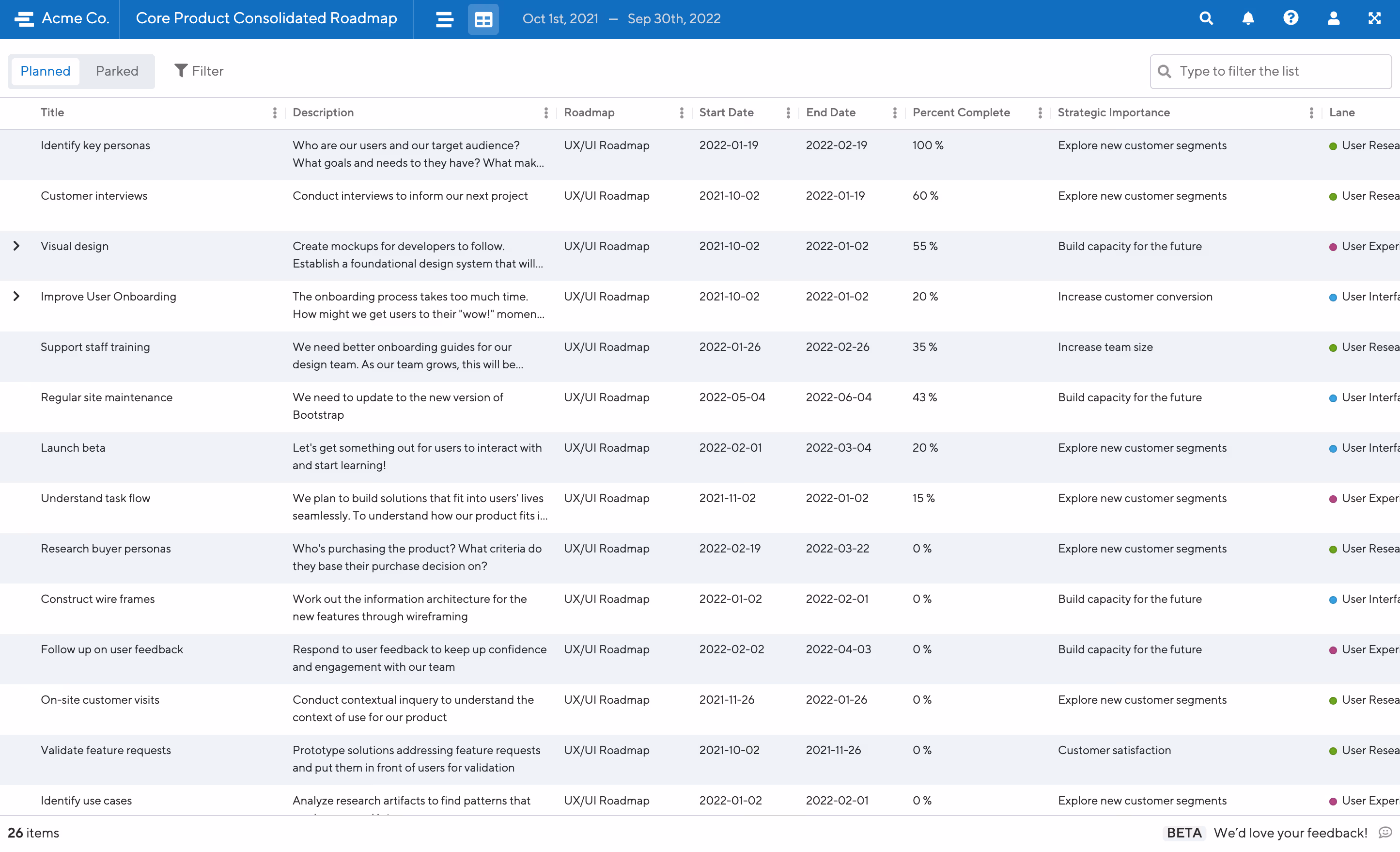Image resolution: width=1400 pixels, height=852 pixels.
Task: Open the user account profile icon
Action: point(1333,19)
